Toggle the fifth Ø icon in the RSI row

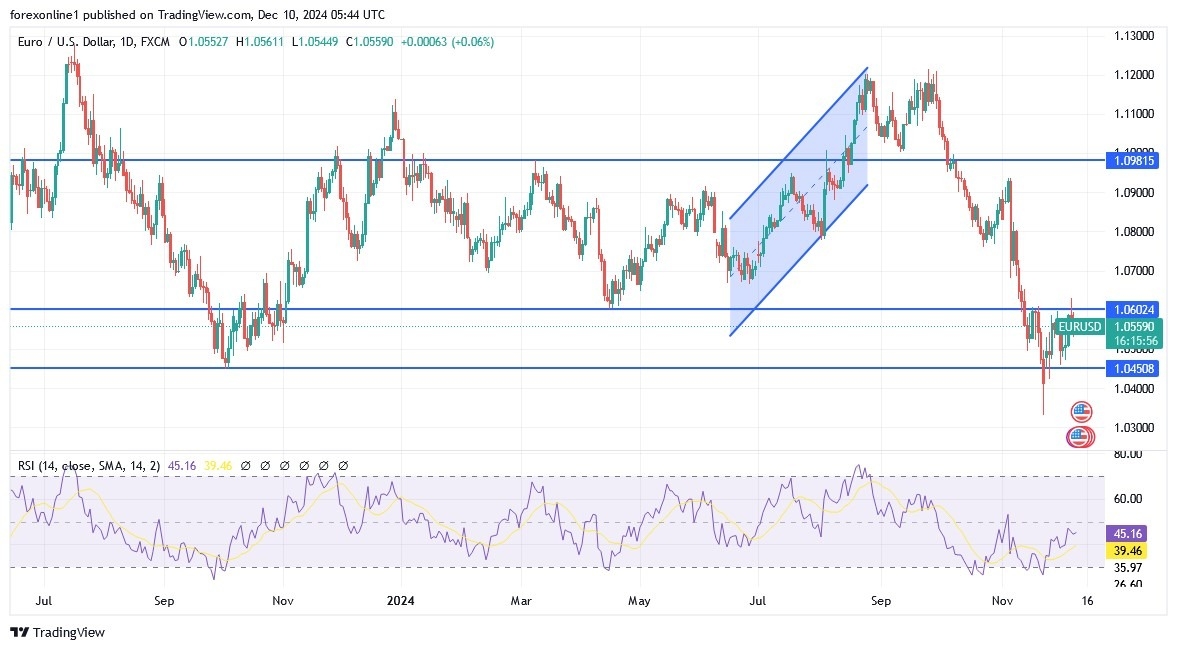[x=323, y=464]
